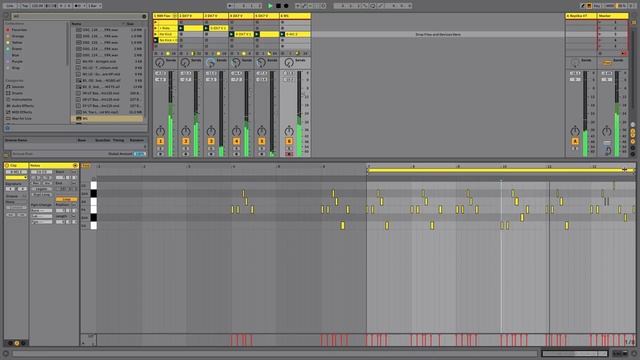640x360 pixels.
Task: Click the track 6 send knob
Action: [289, 62]
